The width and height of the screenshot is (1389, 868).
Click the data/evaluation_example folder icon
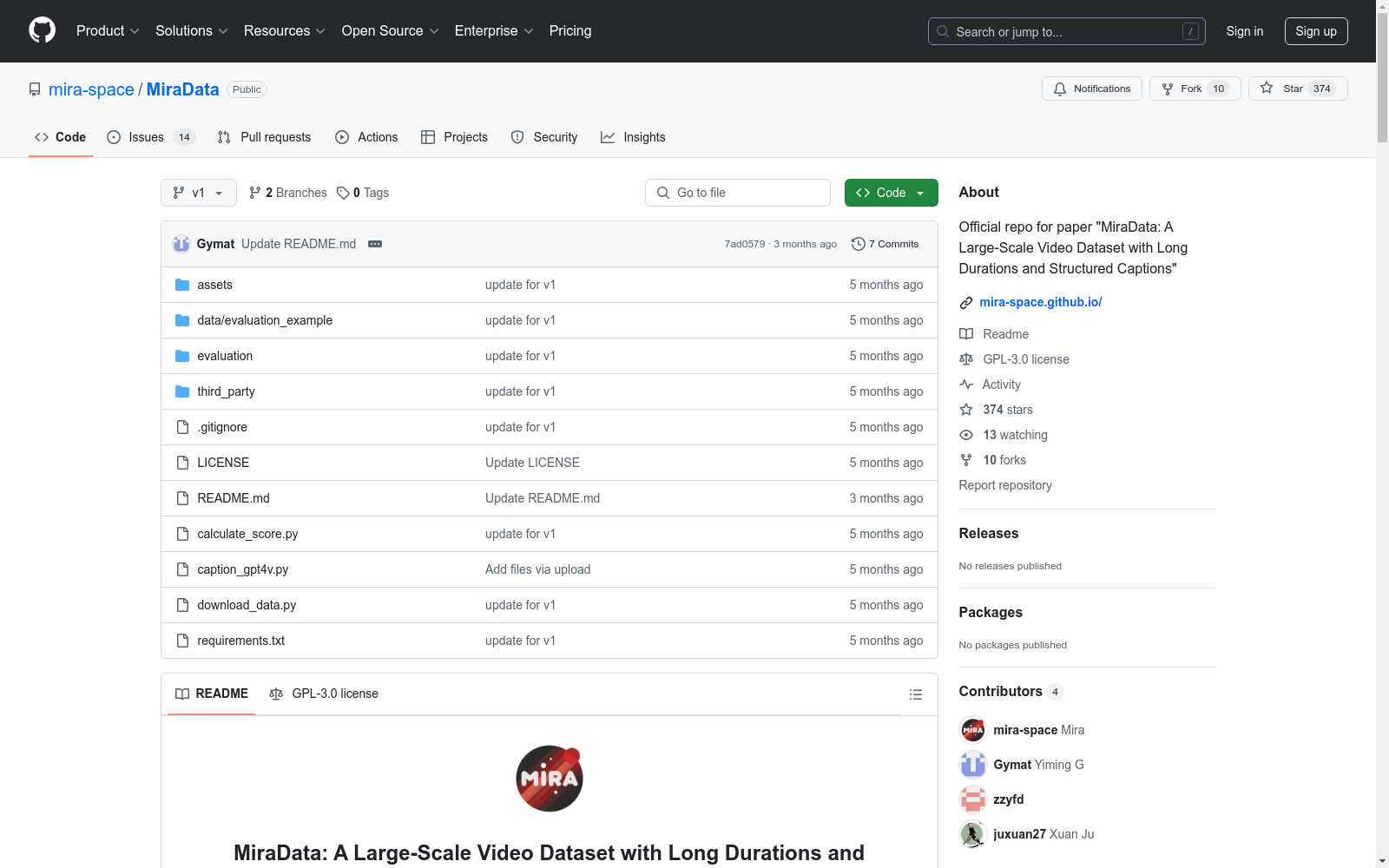coord(182,320)
